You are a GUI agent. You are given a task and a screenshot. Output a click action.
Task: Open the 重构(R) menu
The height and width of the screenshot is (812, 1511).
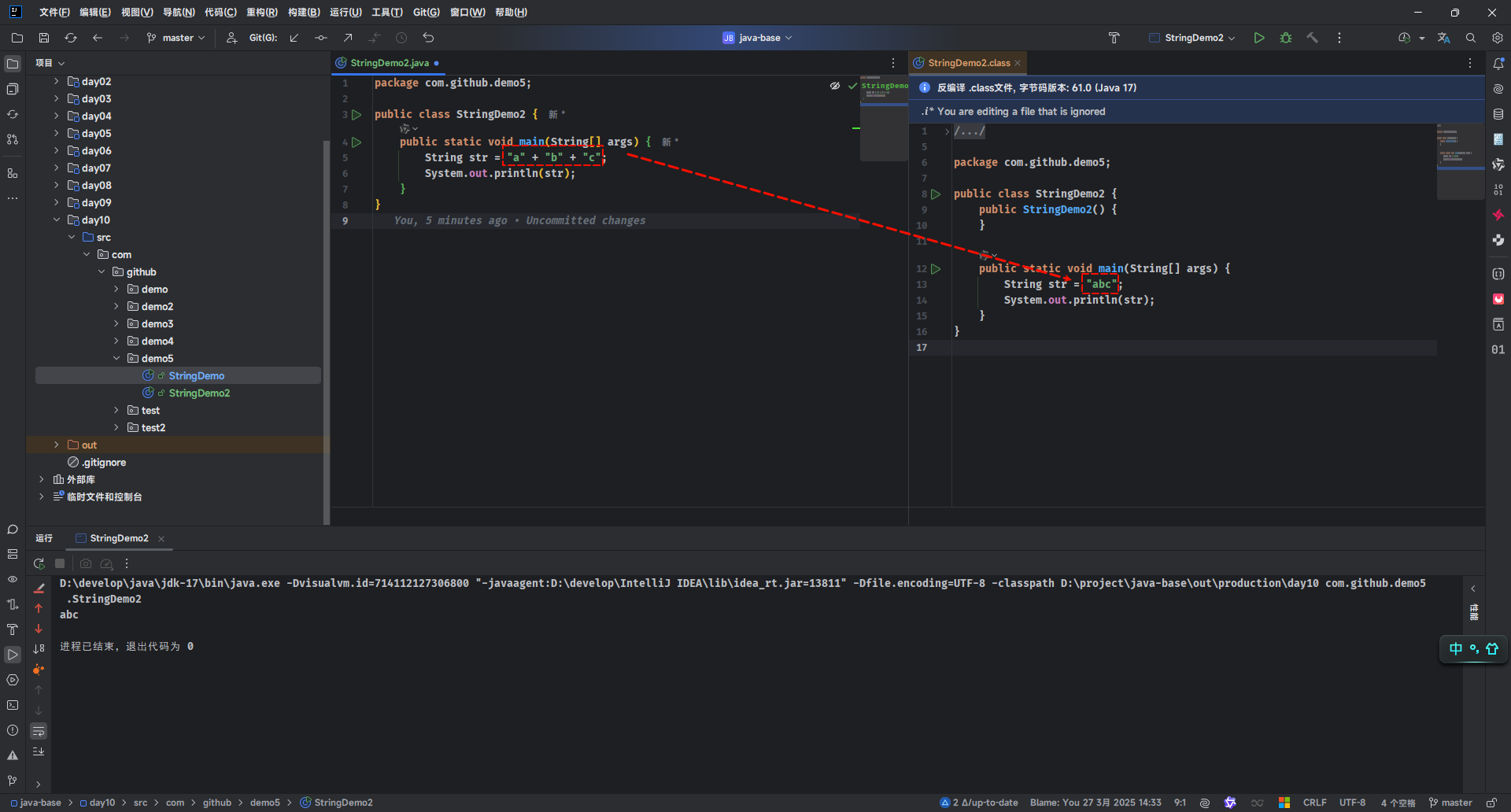coord(261,13)
